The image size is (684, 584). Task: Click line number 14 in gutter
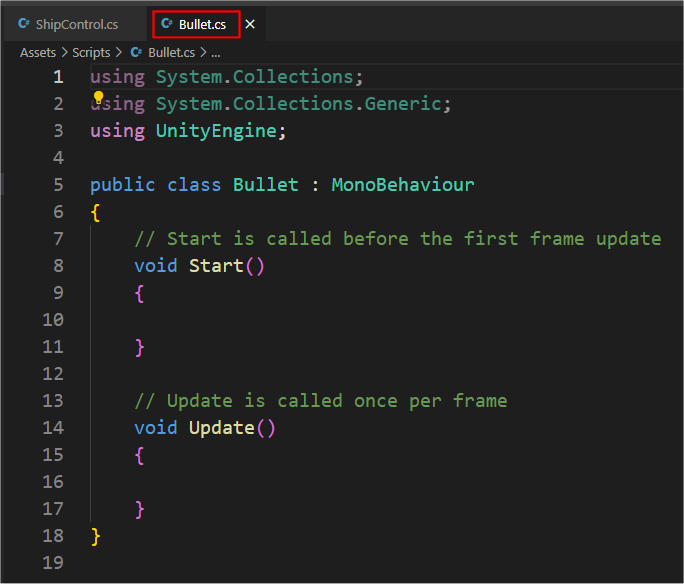pos(53,428)
